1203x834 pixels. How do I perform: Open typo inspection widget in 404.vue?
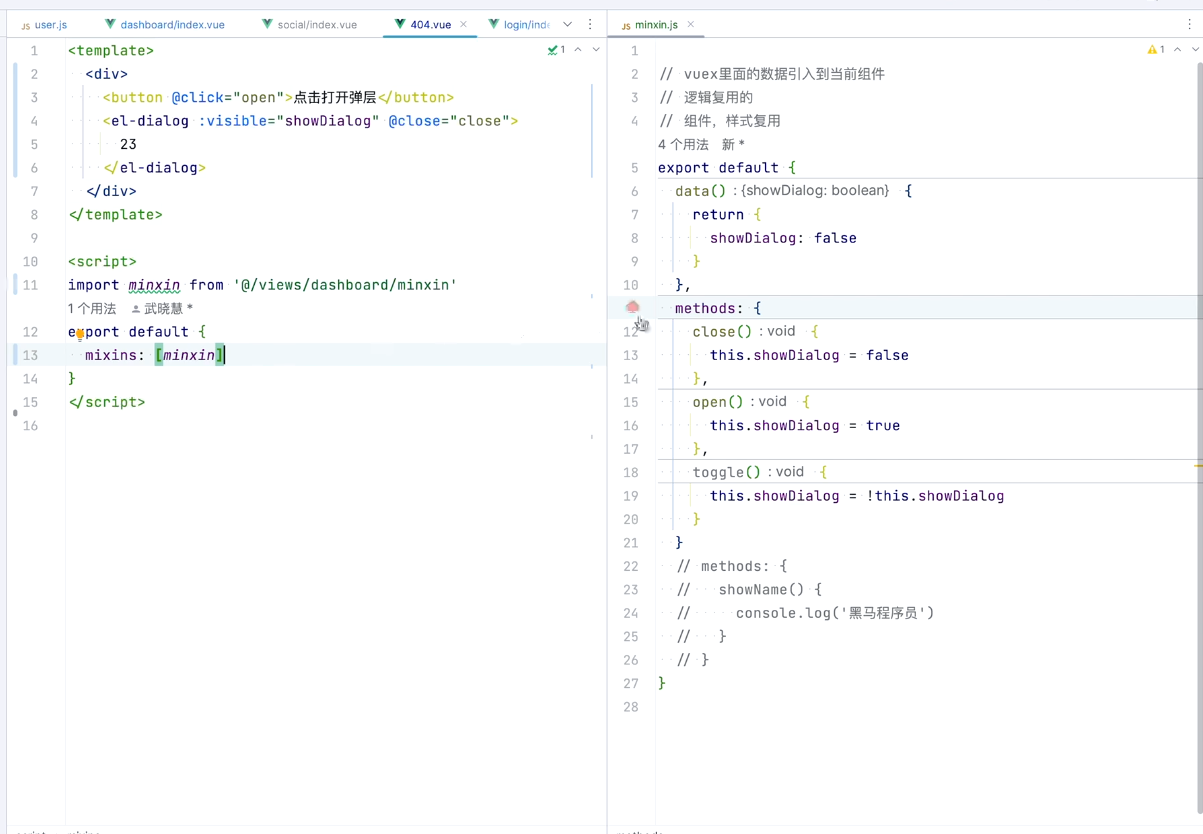click(x=556, y=49)
